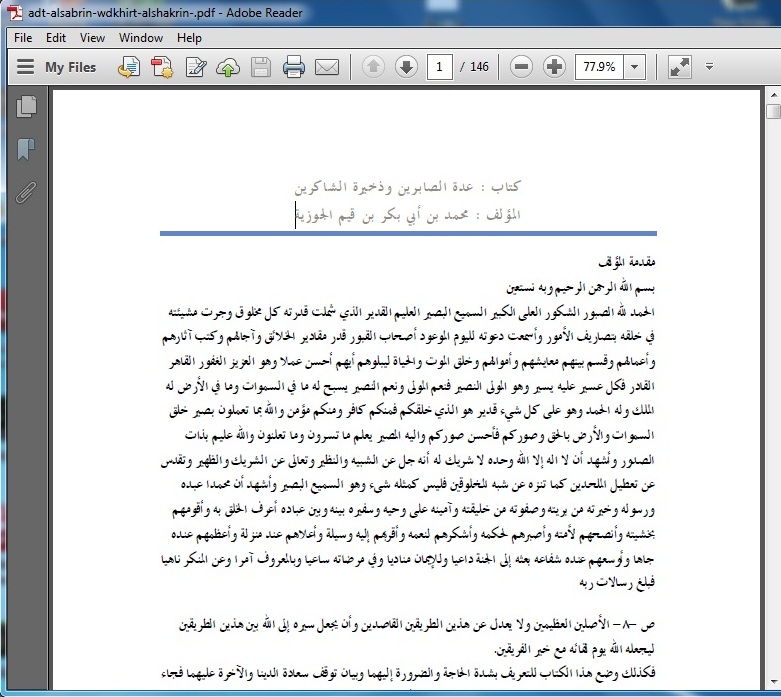Go to the next page arrow
The height and width of the screenshot is (697, 781).
point(405,67)
